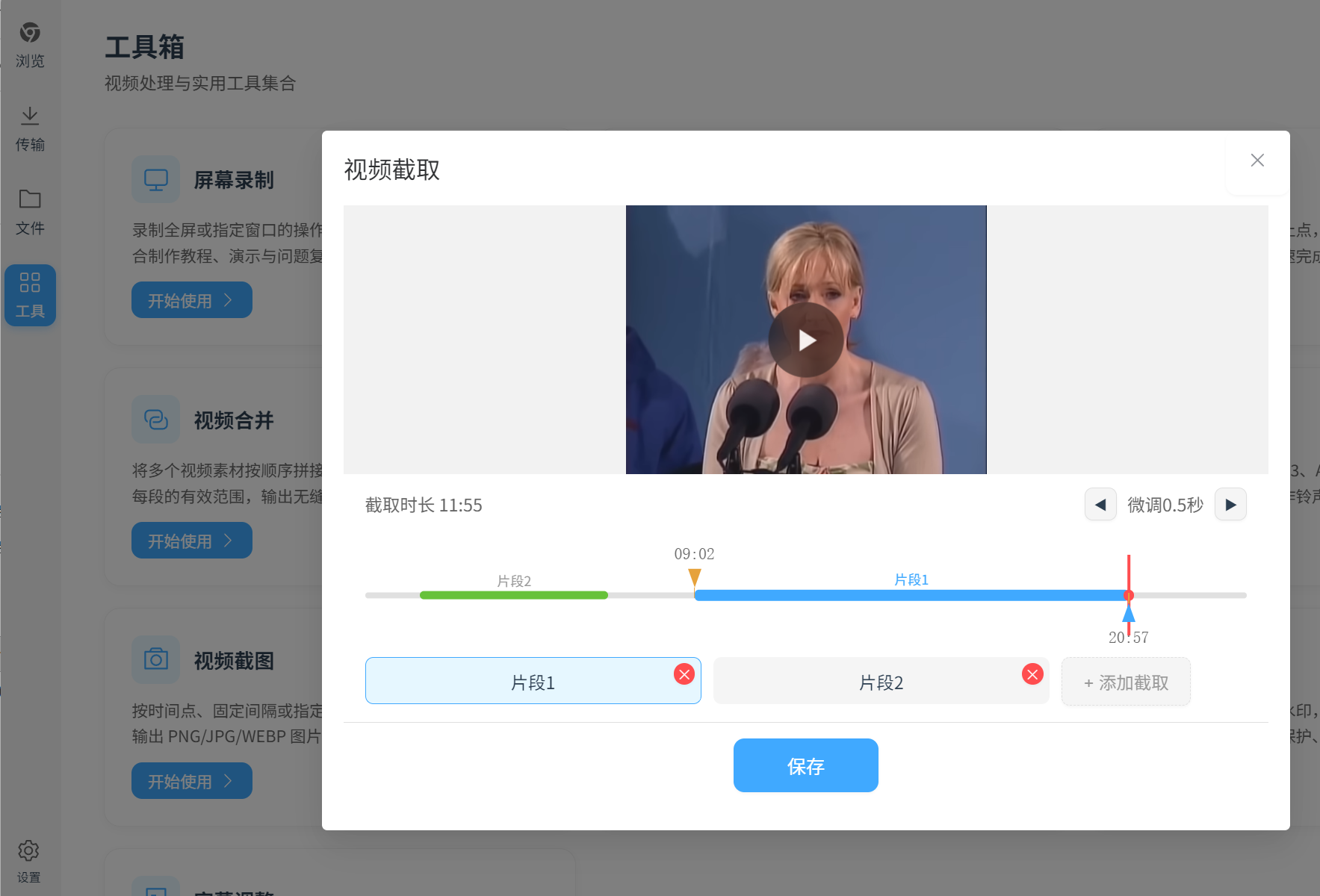Image resolution: width=1320 pixels, height=896 pixels.
Task: Click the green 片段2 bar on timeline
Action: tap(514, 595)
